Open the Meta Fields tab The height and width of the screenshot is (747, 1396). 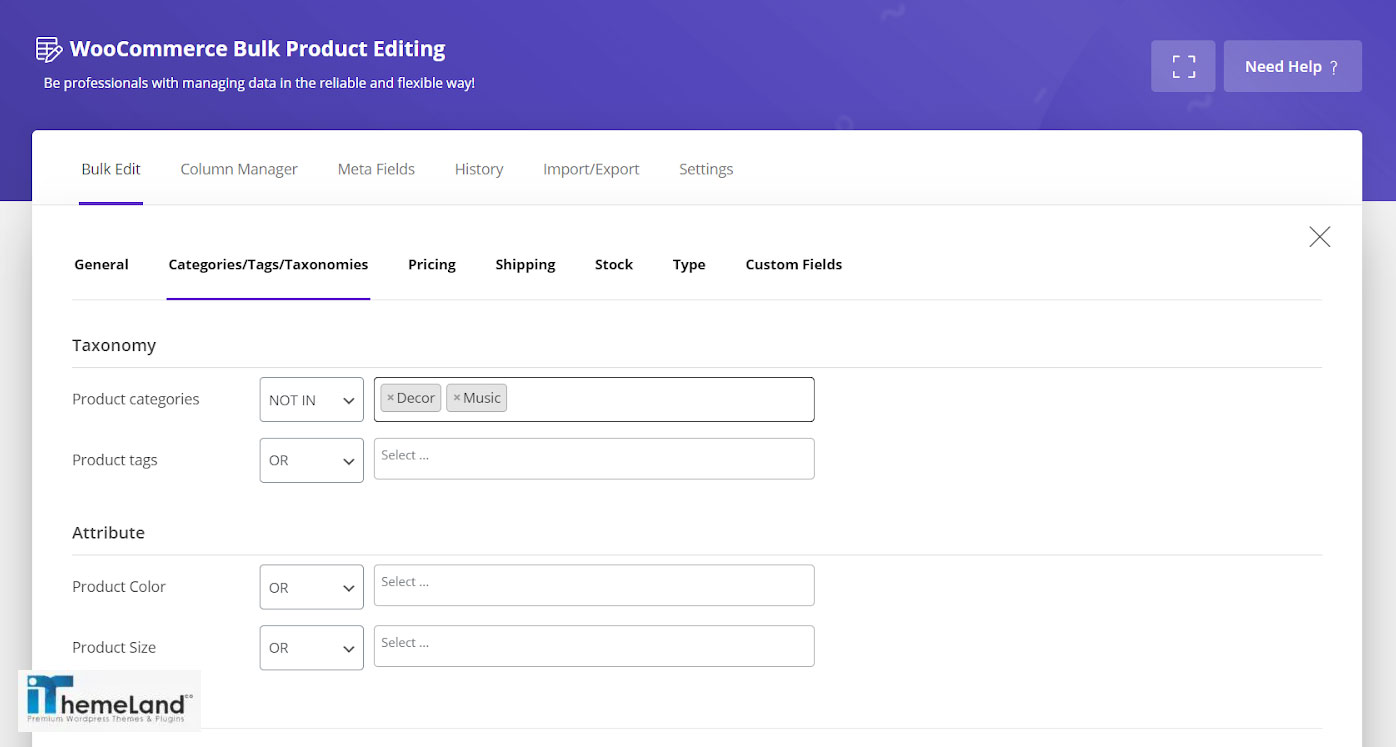pyautogui.click(x=376, y=169)
